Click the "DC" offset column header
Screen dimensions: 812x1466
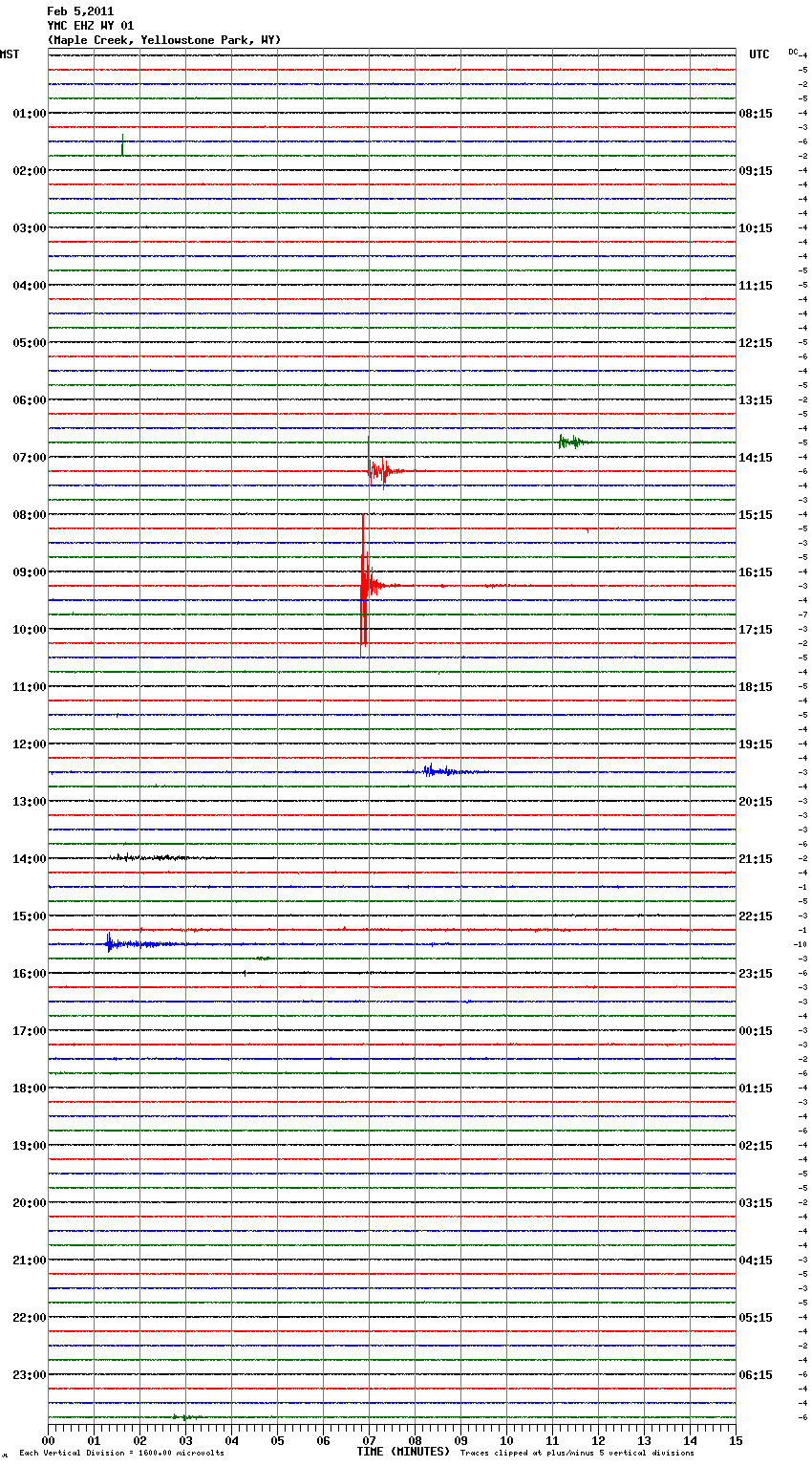[793, 52]
